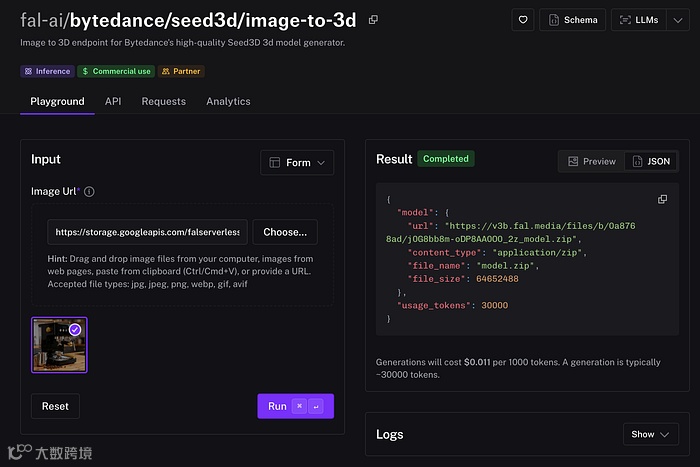Screen dimensions: 700x467
Task: Click the Inference badge
Action: point(47,71)
